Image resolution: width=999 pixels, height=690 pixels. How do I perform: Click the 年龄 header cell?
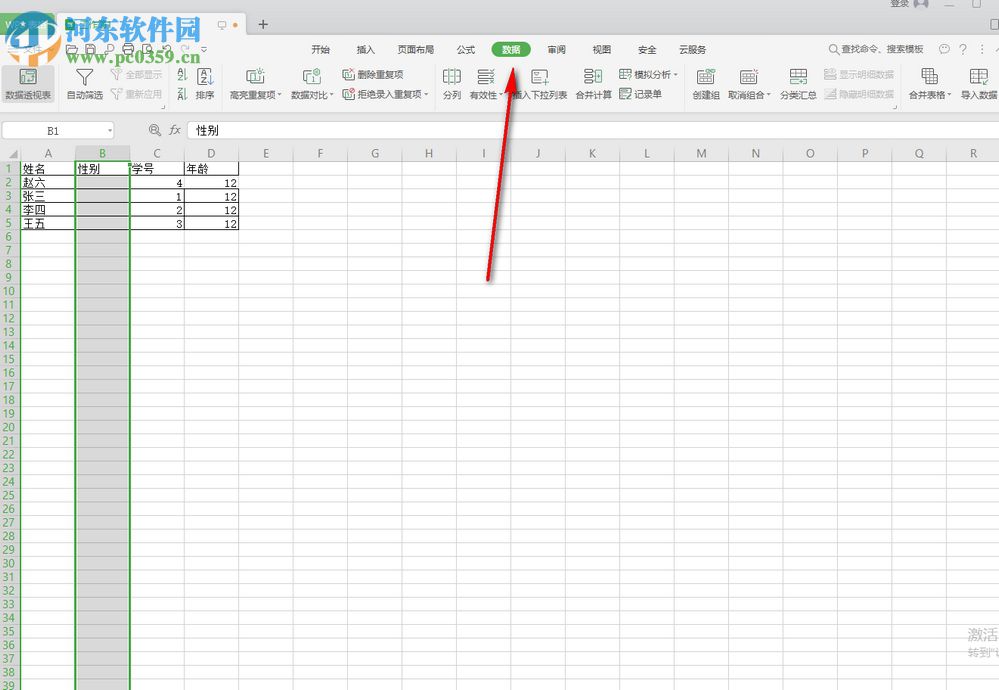(x=212, y=169)
